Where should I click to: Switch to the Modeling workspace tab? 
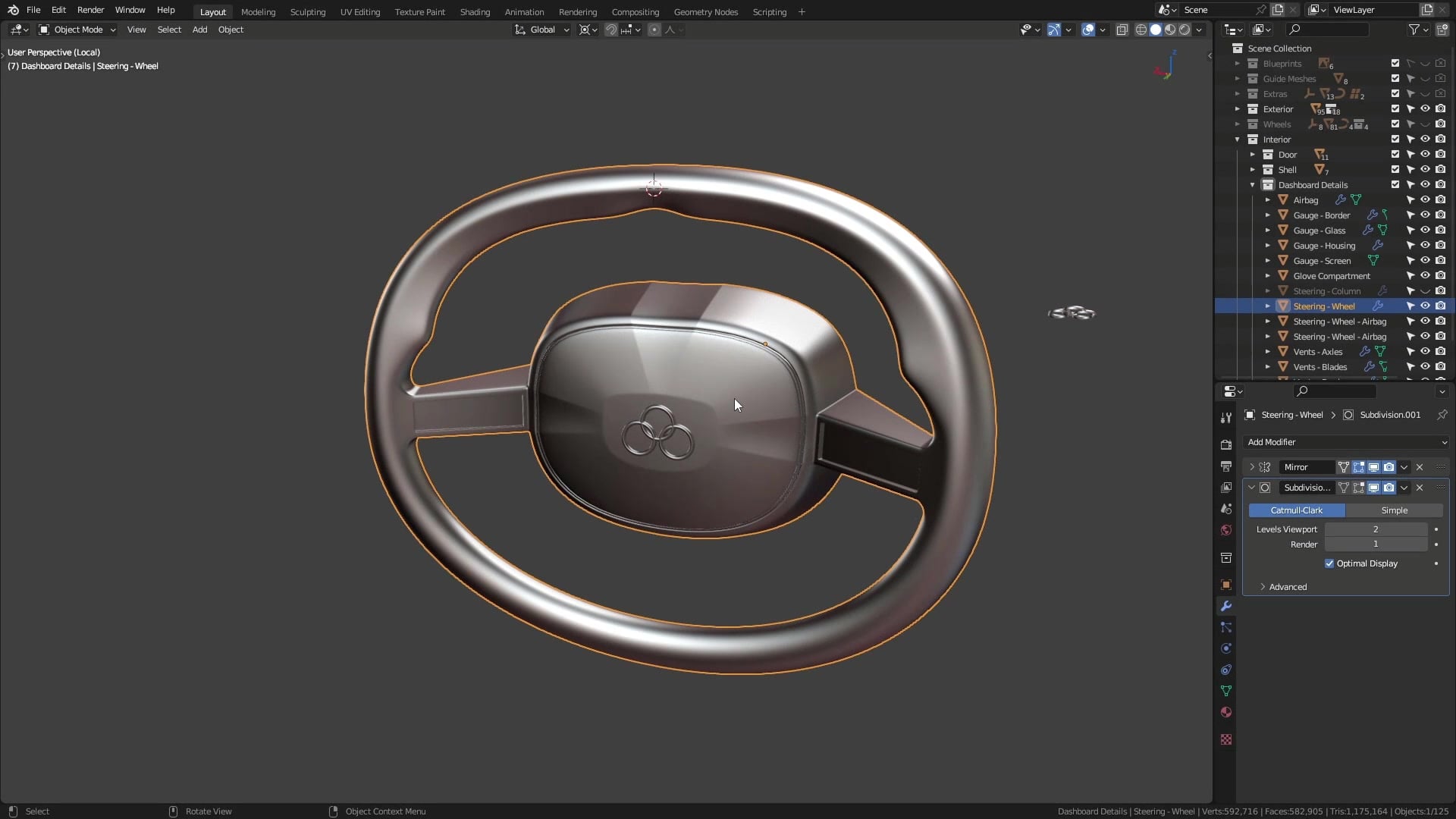pos(258,11)
